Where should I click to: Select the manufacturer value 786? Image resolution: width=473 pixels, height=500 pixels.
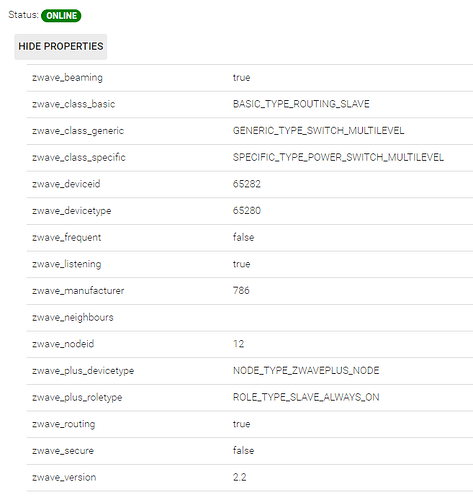point(241,291)
